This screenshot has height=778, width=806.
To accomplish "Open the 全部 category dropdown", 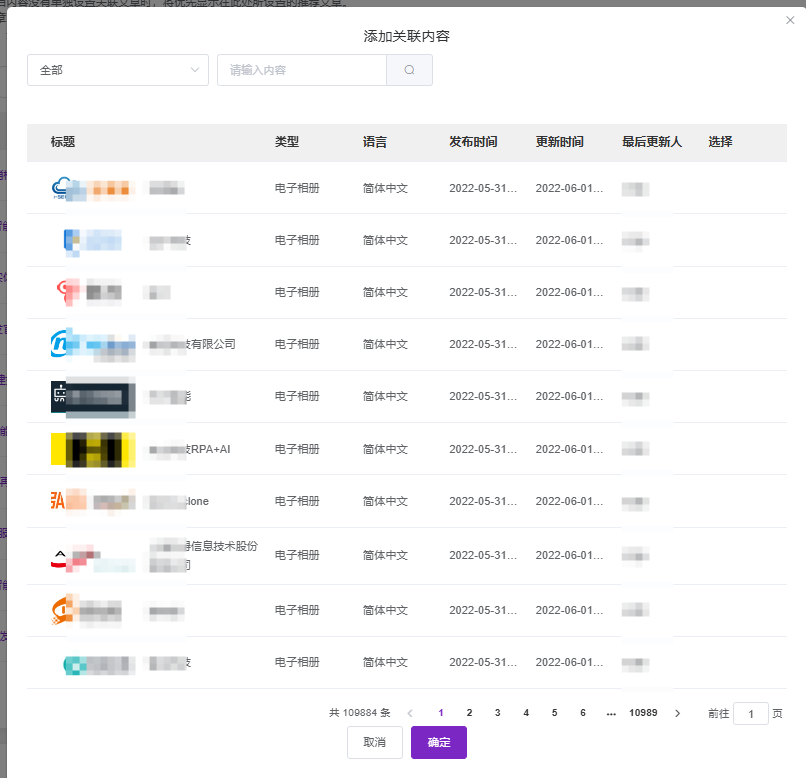I will (118, 70).
